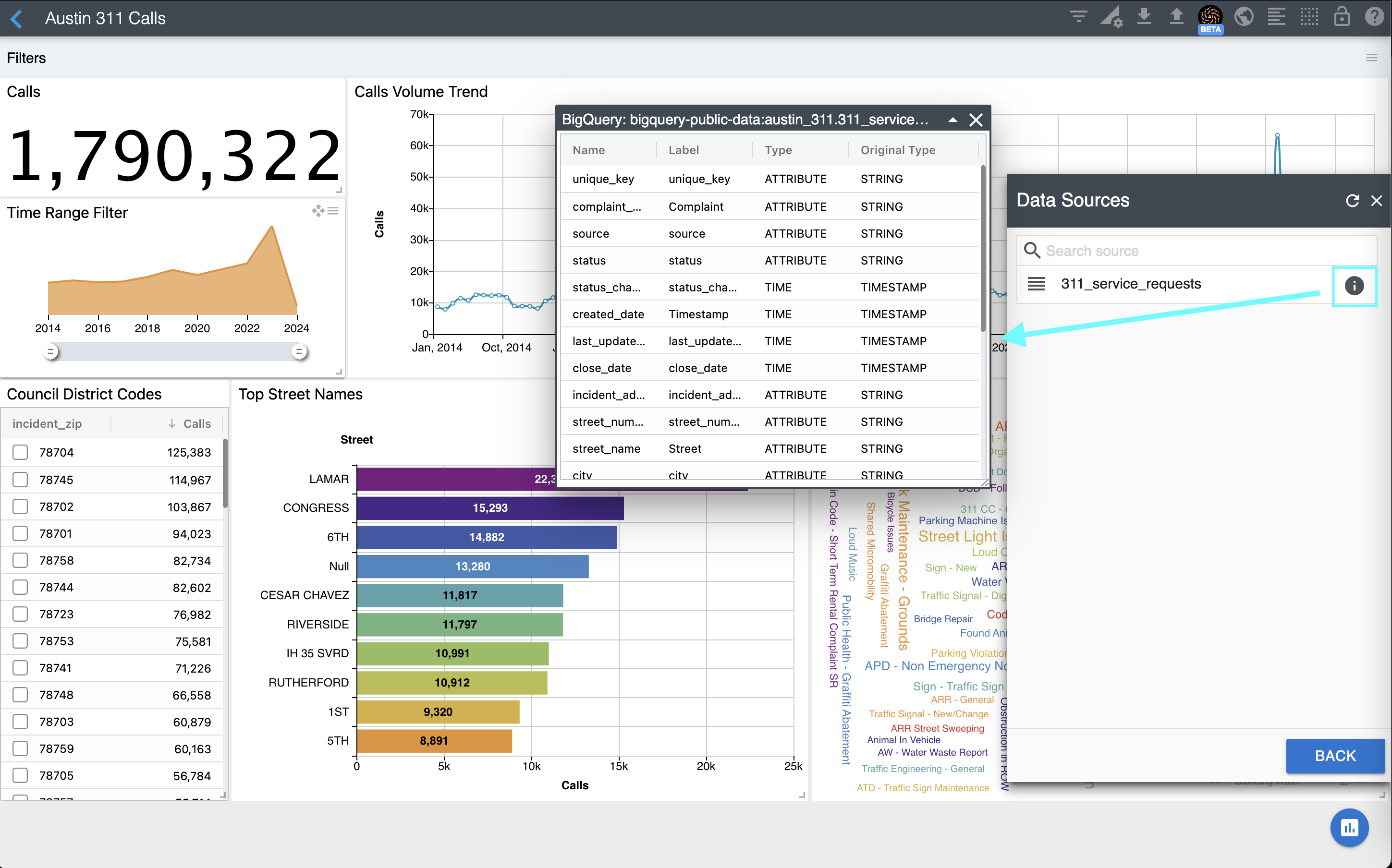Open the AI beta assistant
The width and height of the screenshot is (1392, 868).
pyautogui.click(x=1210, y=17)
